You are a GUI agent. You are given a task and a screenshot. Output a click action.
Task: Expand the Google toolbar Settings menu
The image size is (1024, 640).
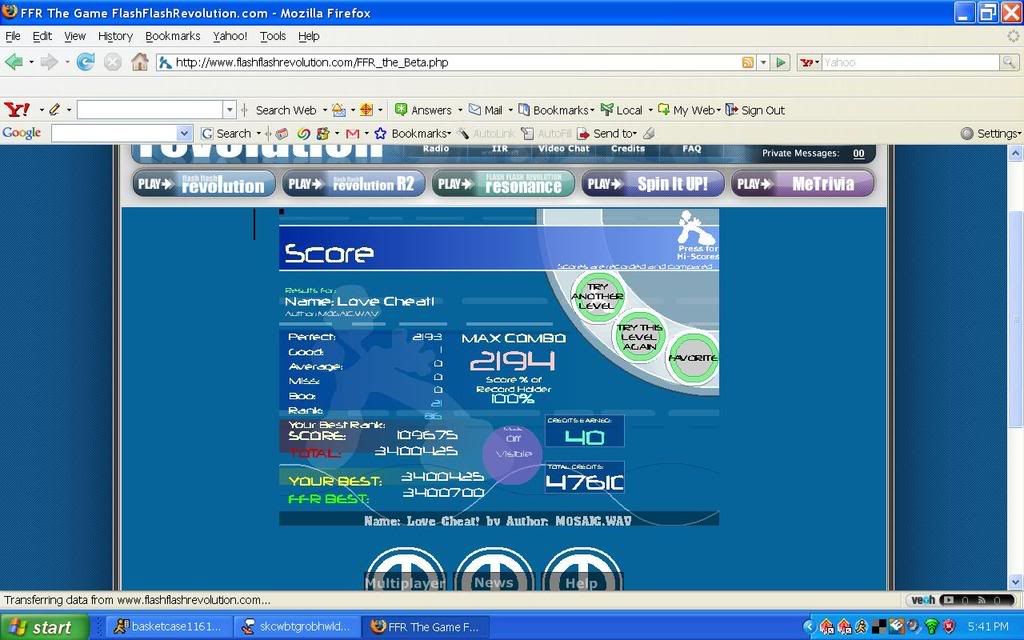(990, 133)
